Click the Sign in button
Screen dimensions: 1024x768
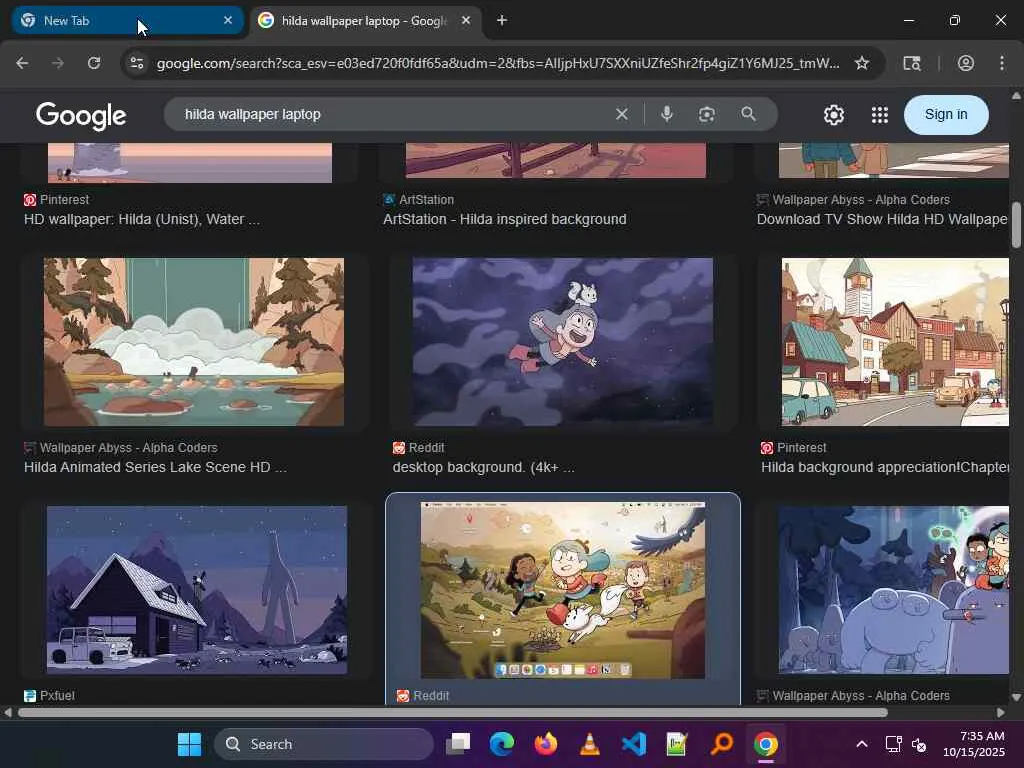[946, 114]
